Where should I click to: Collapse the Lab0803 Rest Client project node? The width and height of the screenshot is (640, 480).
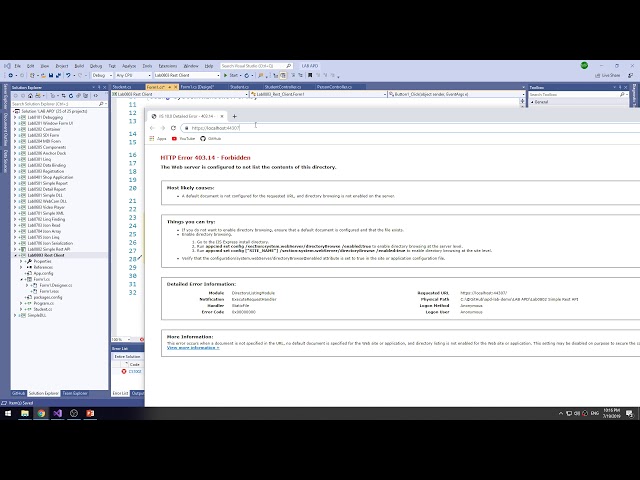[x=16, y=255]
